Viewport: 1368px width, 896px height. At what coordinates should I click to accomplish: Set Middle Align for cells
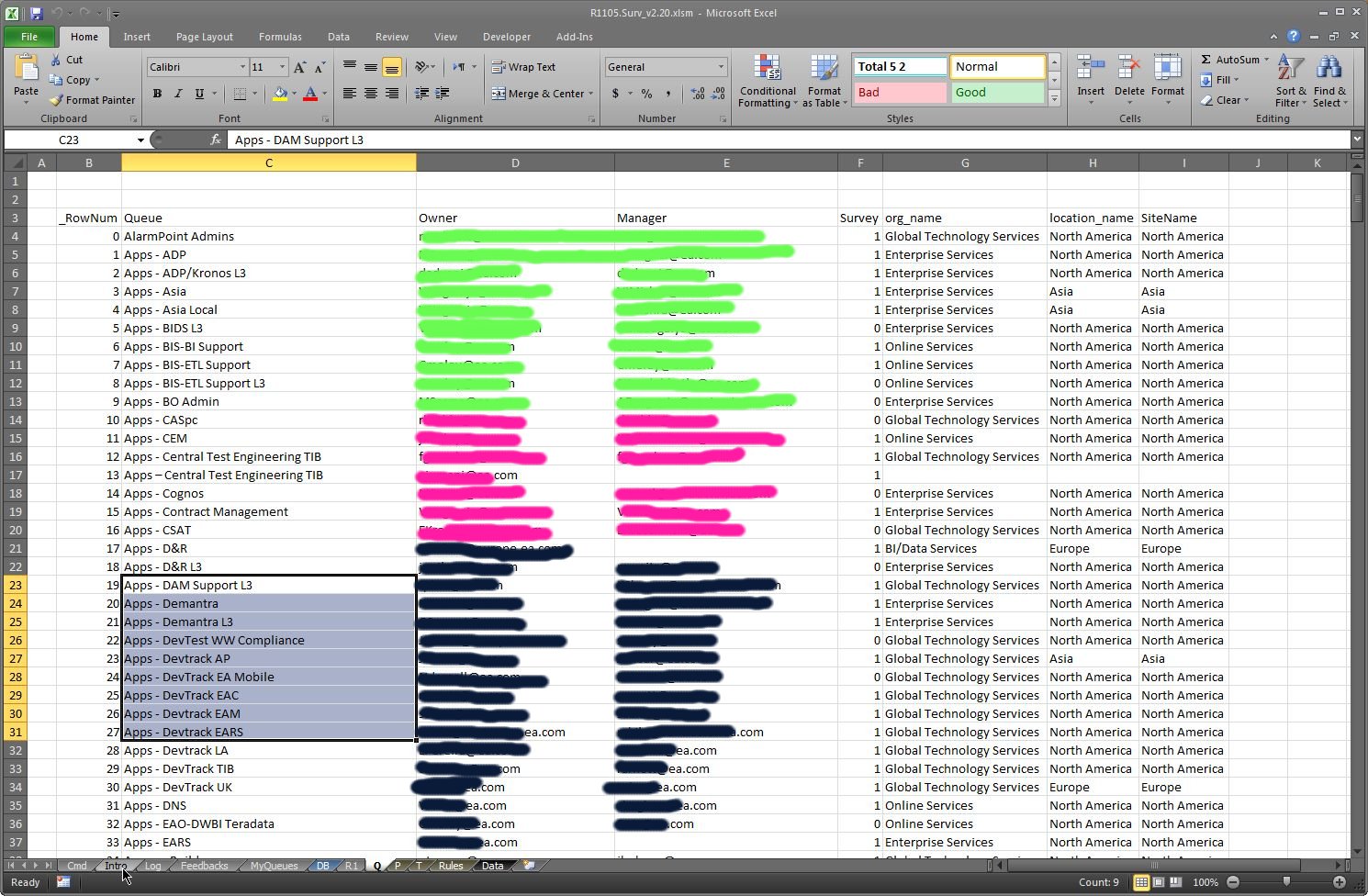(x=370, y=67)
